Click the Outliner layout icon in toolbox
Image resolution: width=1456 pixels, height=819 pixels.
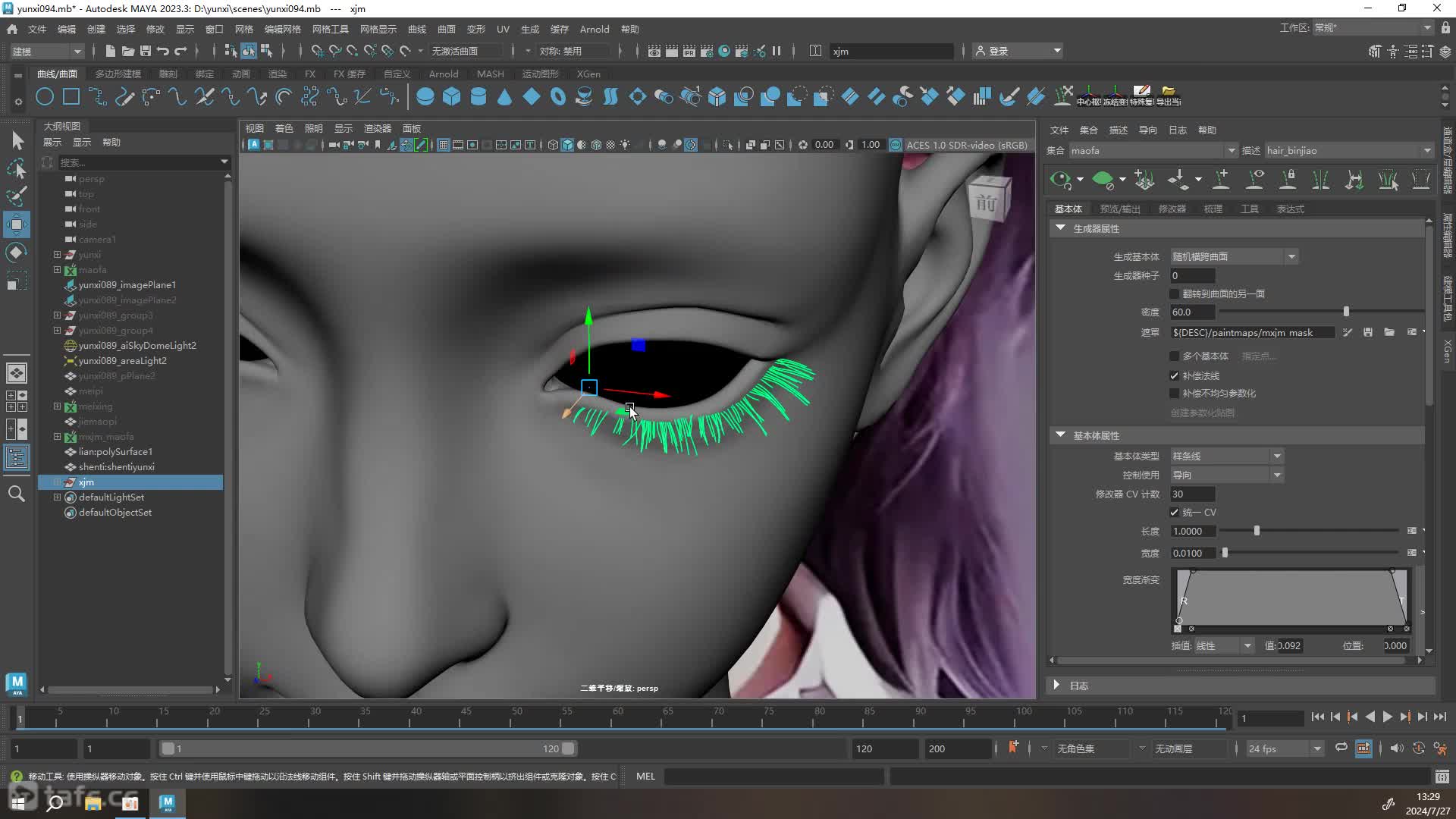[17, 457]
